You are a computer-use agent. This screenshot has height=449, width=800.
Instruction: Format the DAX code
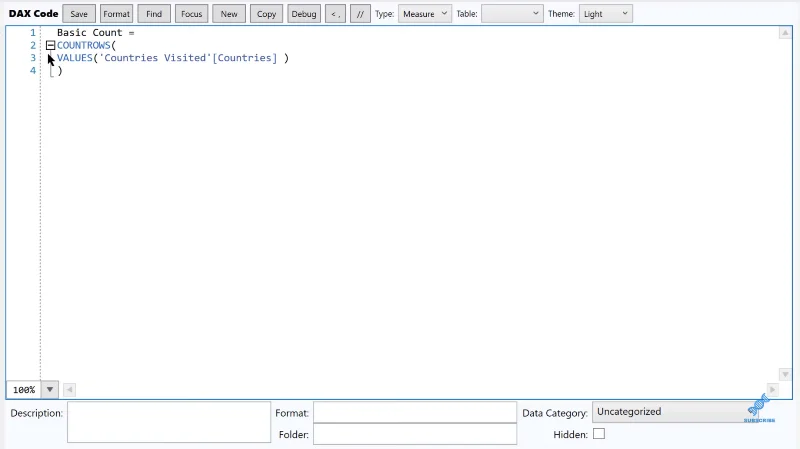tap(116, 14)
